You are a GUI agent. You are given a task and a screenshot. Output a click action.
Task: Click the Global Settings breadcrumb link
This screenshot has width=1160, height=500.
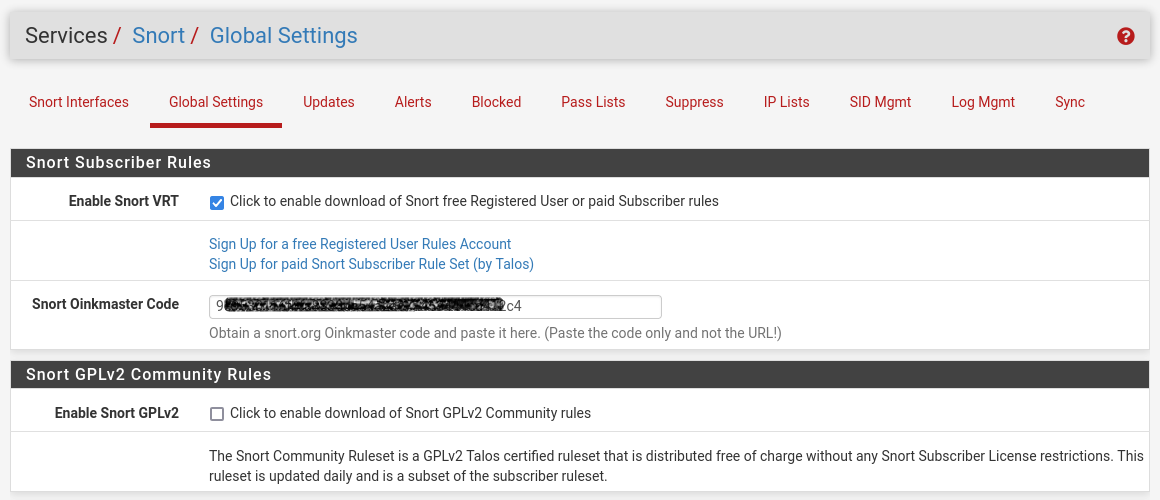(283, 36)
